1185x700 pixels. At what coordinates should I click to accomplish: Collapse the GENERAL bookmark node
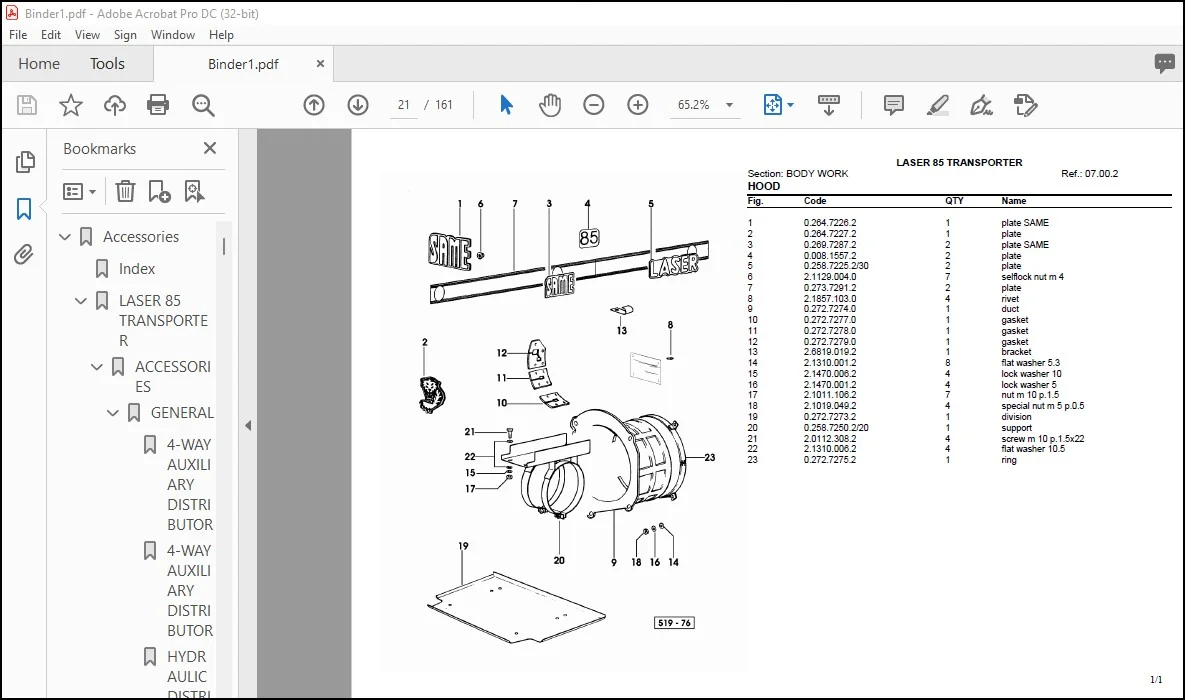113,413
